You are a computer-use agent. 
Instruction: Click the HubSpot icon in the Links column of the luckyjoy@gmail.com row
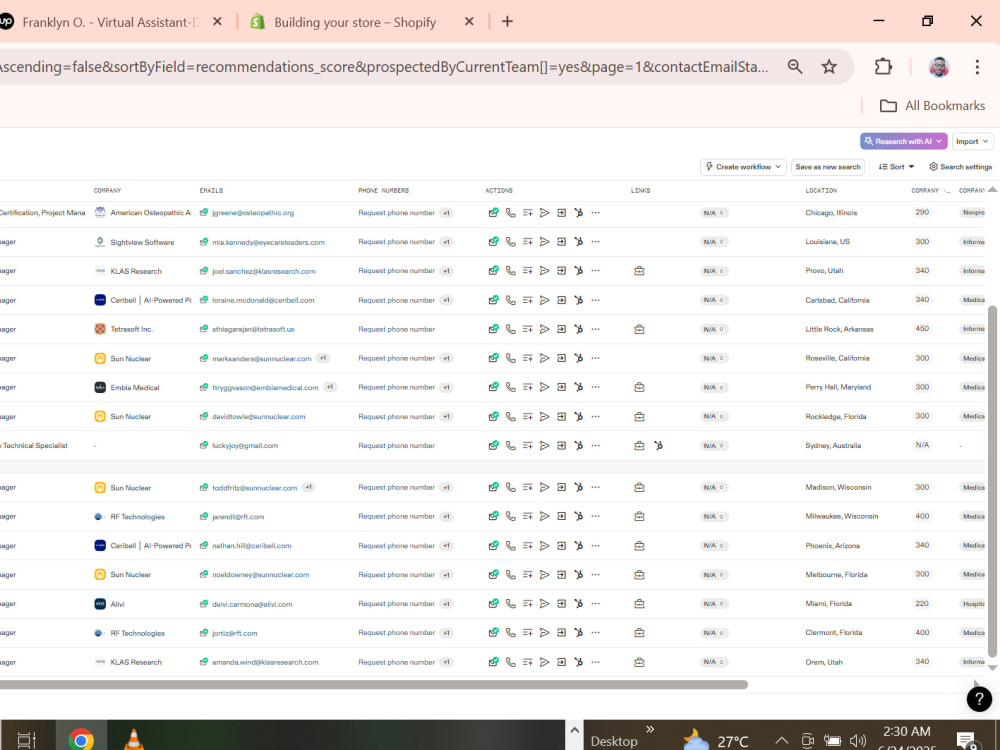[658, 446]
